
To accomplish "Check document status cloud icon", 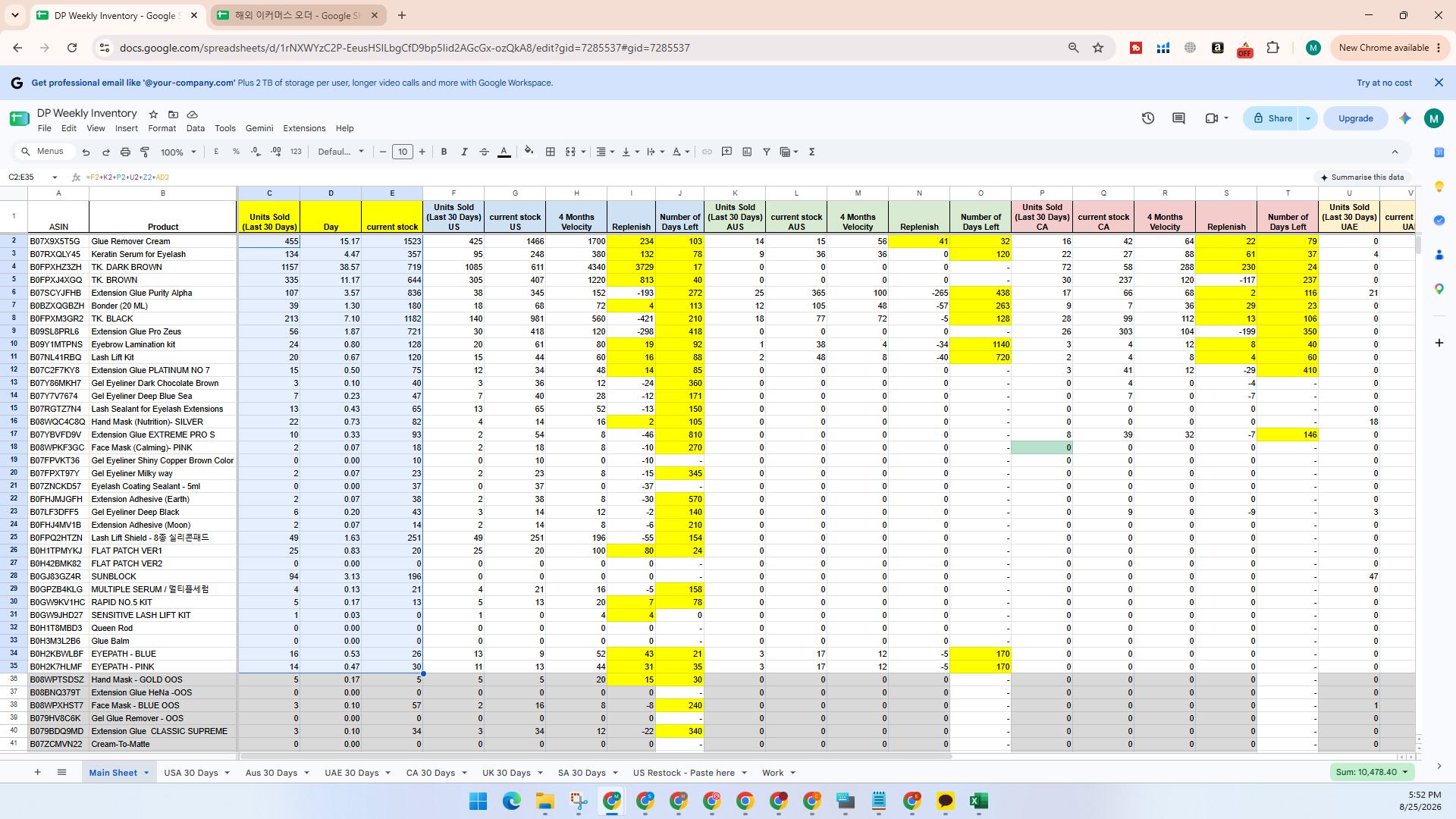I will 193,114.
